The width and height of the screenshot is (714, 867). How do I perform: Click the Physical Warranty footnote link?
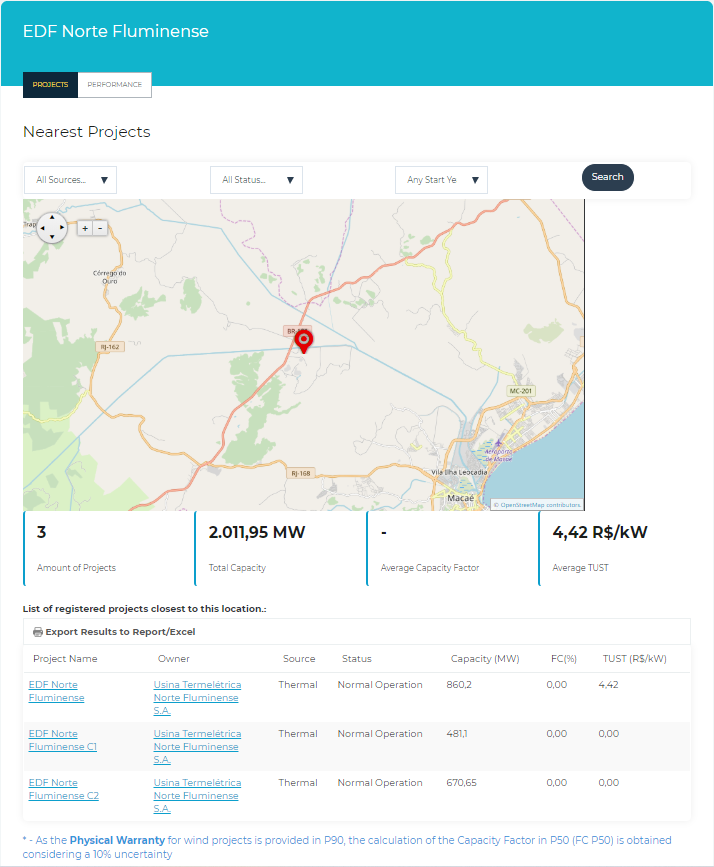click(x=117, y=840)
